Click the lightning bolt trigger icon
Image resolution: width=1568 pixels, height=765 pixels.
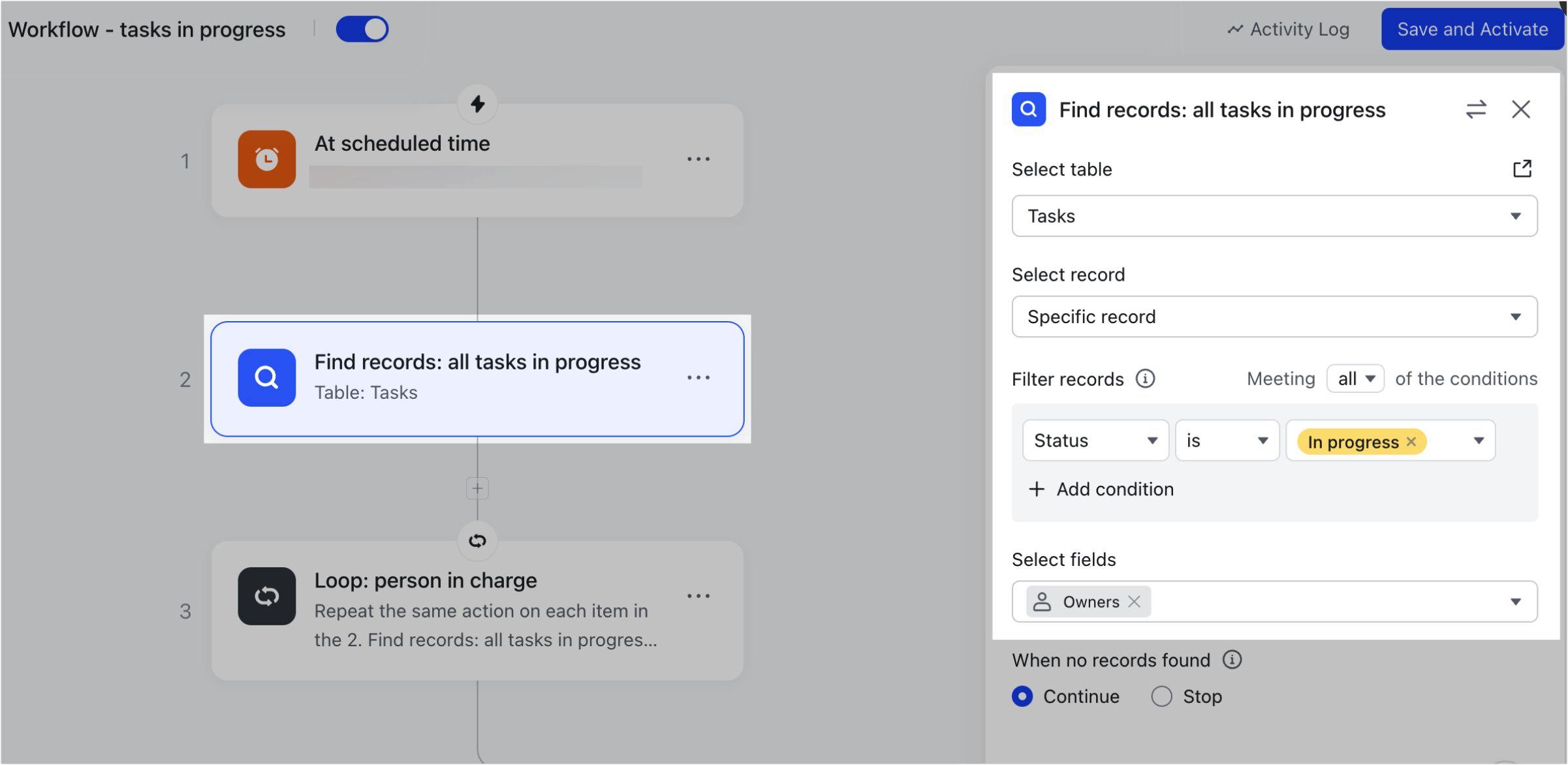coord(478,104)
